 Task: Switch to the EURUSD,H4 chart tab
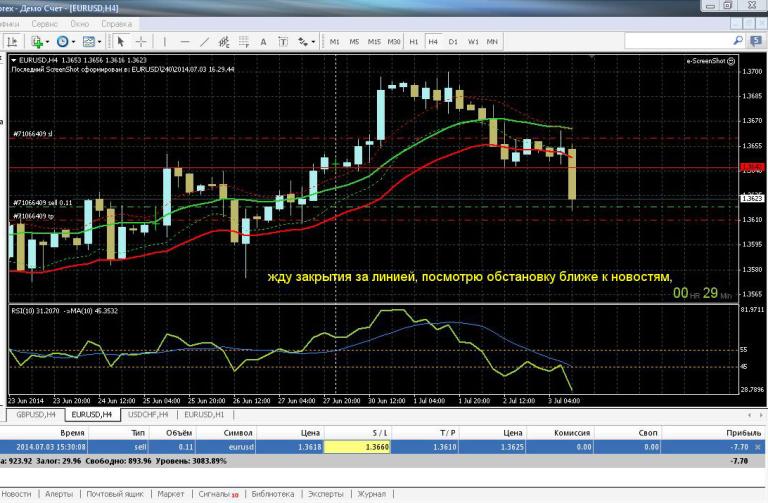[x=91, y=415]
